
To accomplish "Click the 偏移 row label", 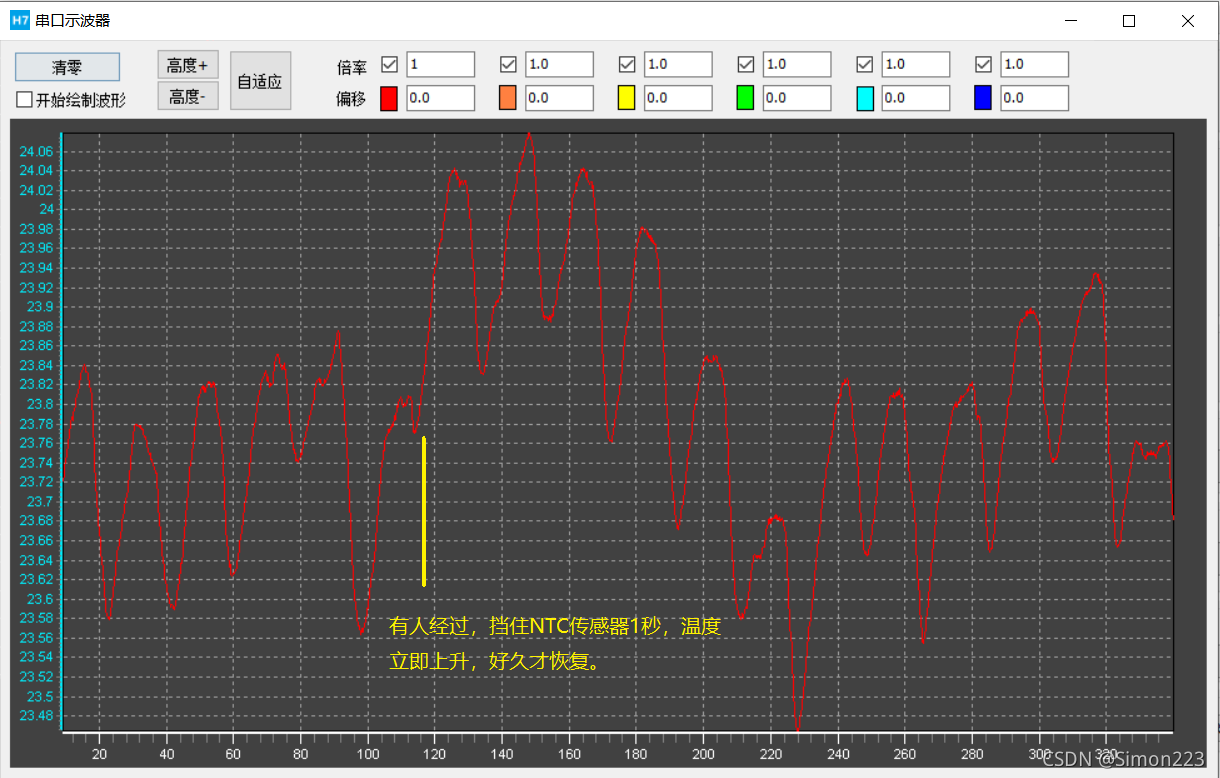I will [352, 99].
